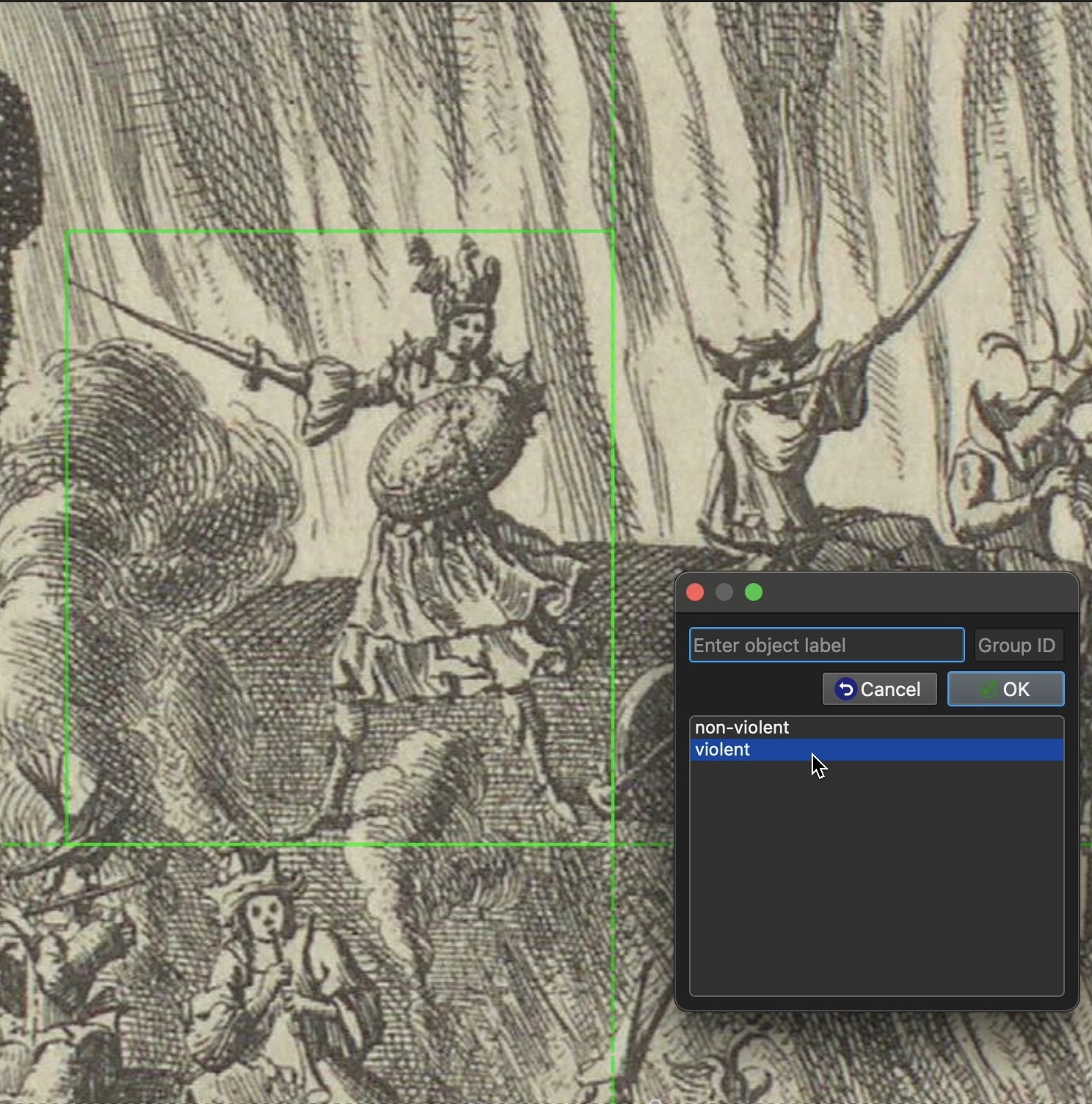Click the green checkmark icon on OK

tap(989, 690)
